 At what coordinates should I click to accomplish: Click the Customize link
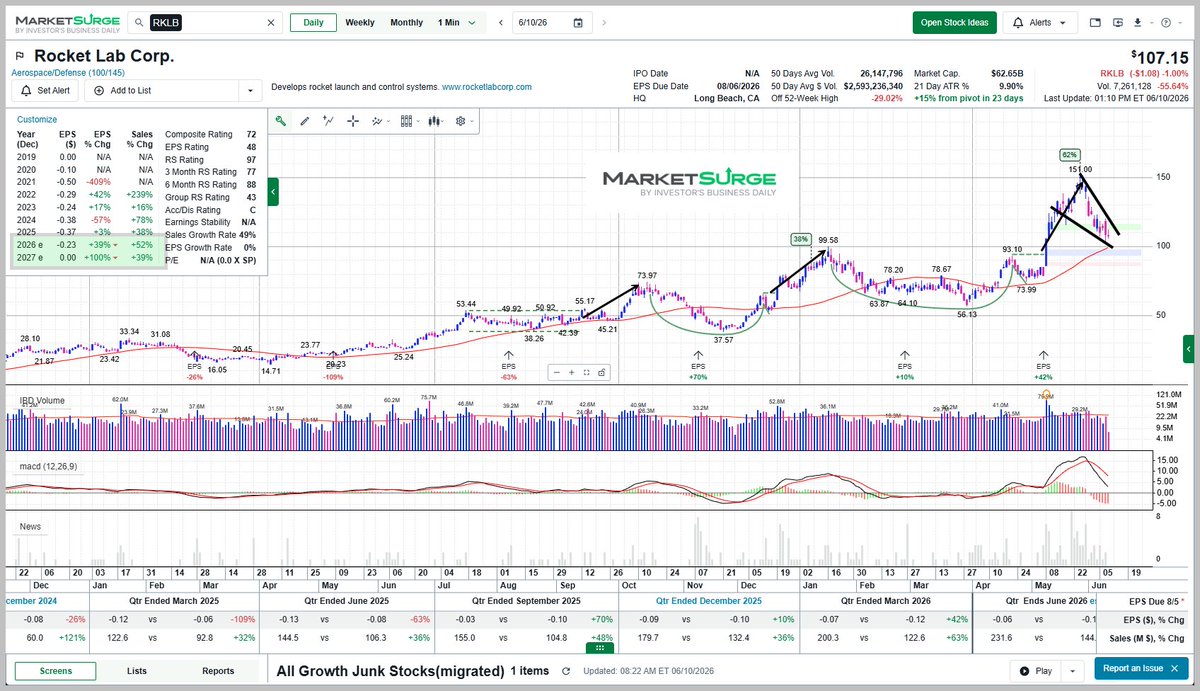37,119
